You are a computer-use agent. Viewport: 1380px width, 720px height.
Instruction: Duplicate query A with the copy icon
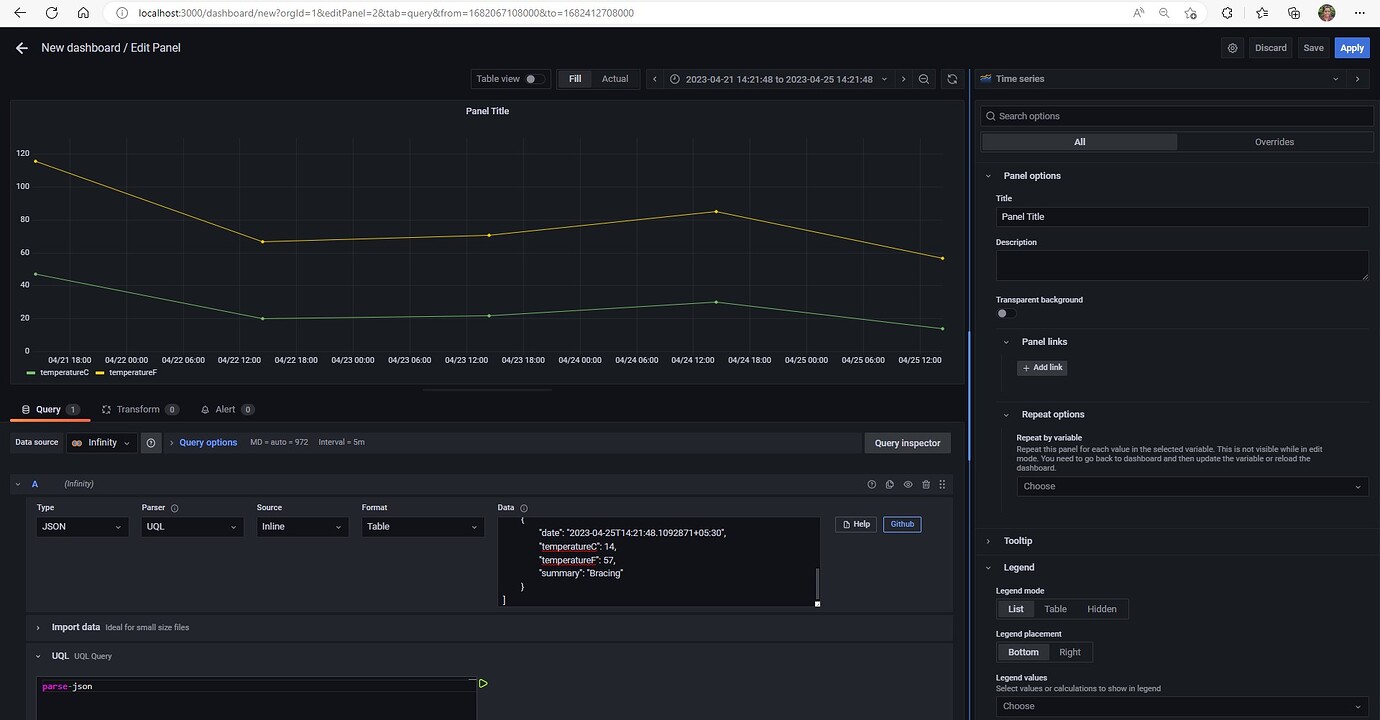click(890, 484)
